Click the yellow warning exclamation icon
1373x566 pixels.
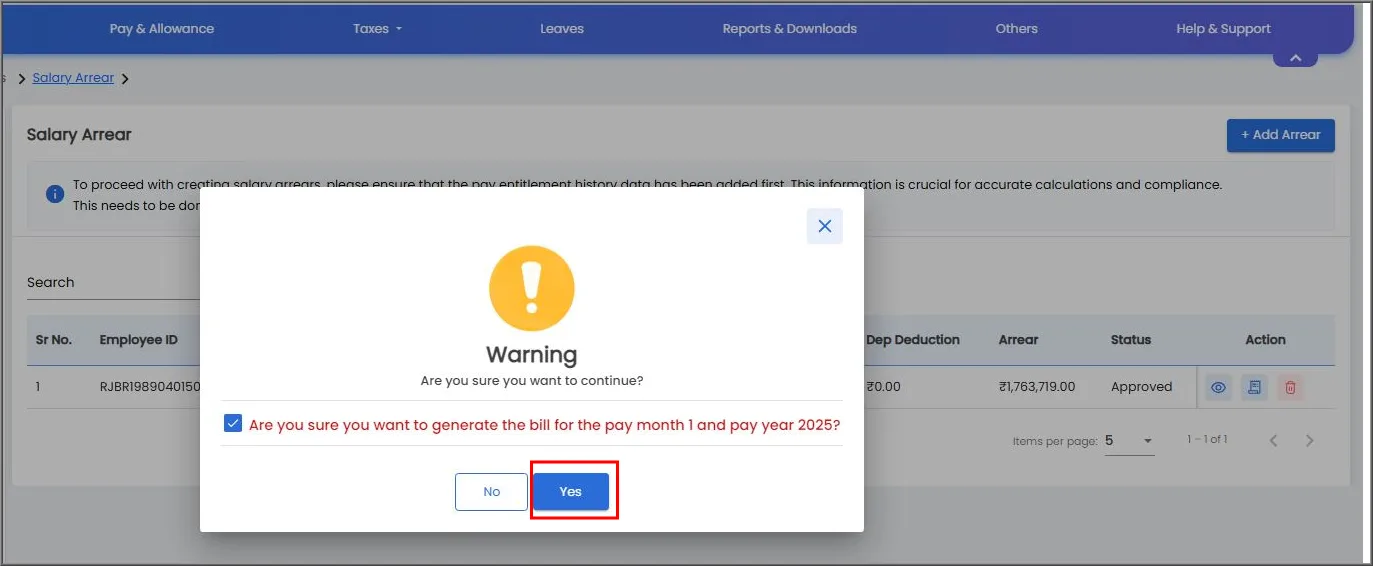click(x=532, y=289)
